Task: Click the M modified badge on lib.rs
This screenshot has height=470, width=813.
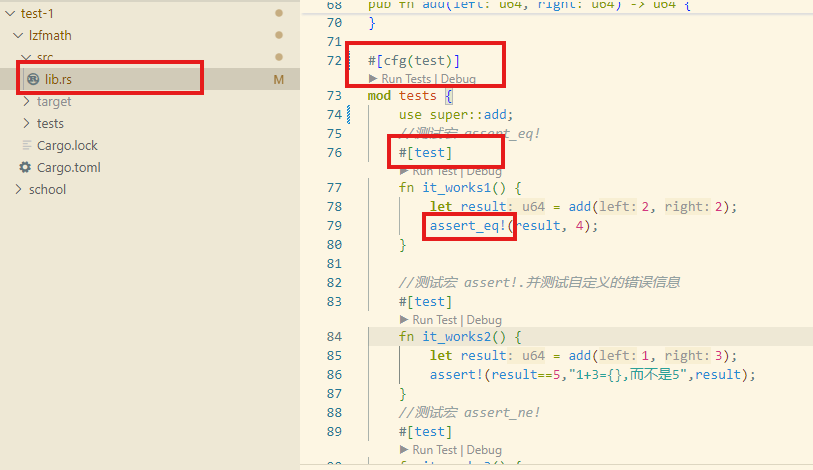Action: coord(279,79)
